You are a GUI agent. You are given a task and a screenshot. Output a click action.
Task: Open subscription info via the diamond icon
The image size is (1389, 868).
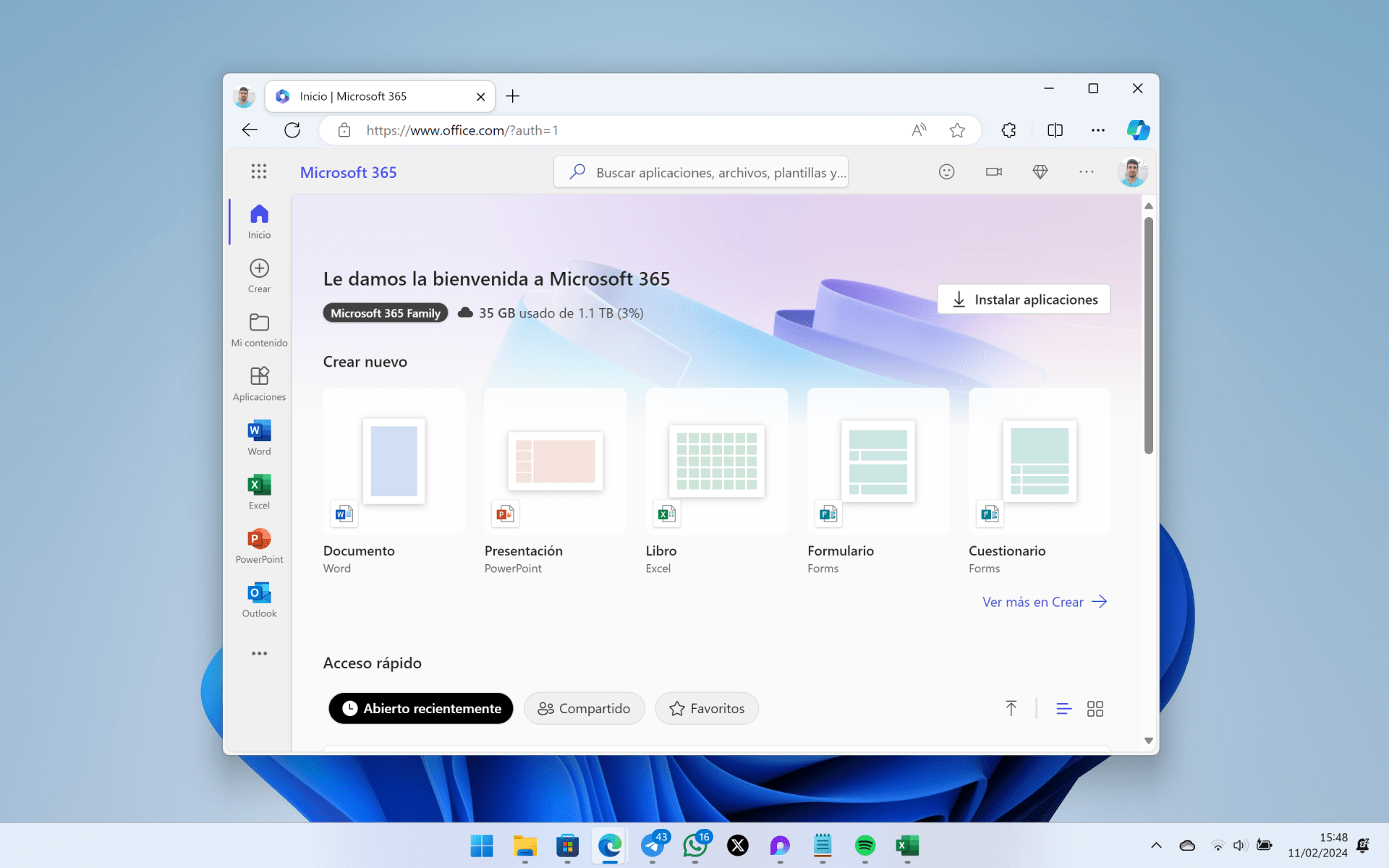1040,171
